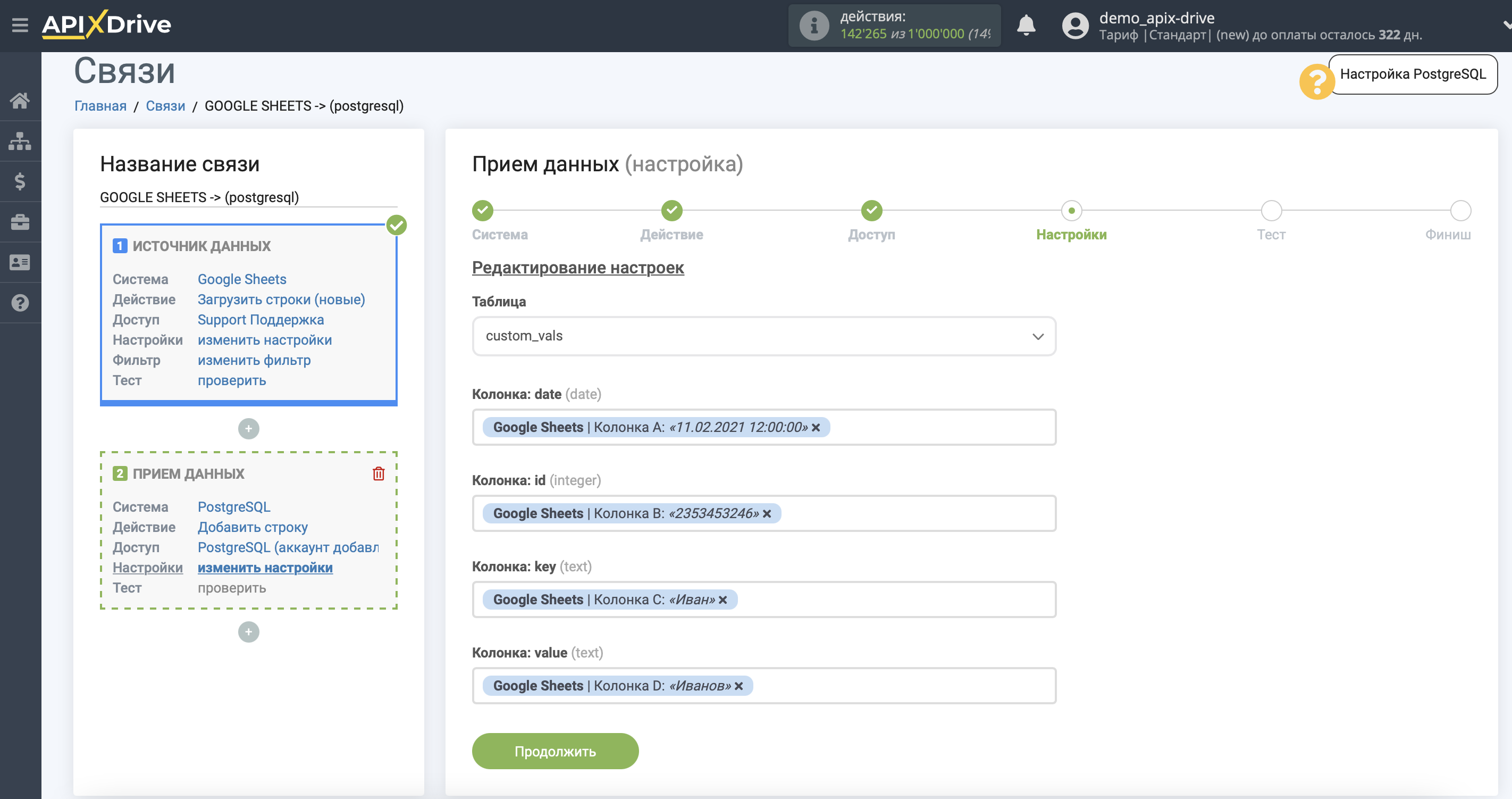Click the Редактирование настроек heading
1512x799 pixels.
pos(577,268)
